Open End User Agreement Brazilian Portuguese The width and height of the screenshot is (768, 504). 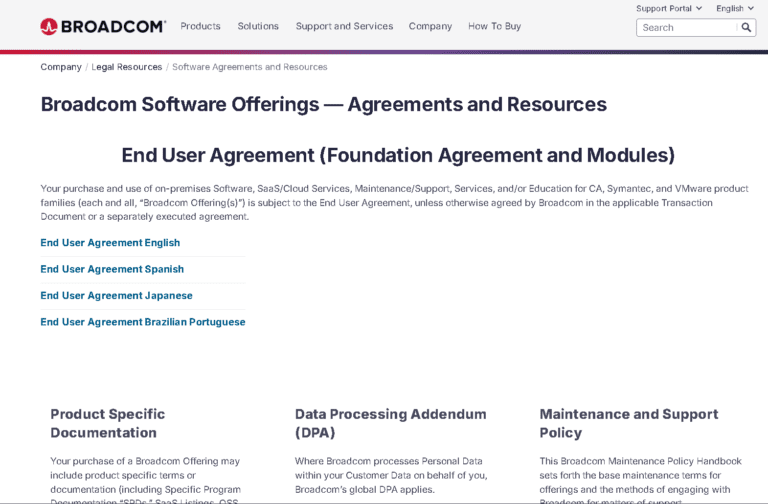tap(143, 322)
